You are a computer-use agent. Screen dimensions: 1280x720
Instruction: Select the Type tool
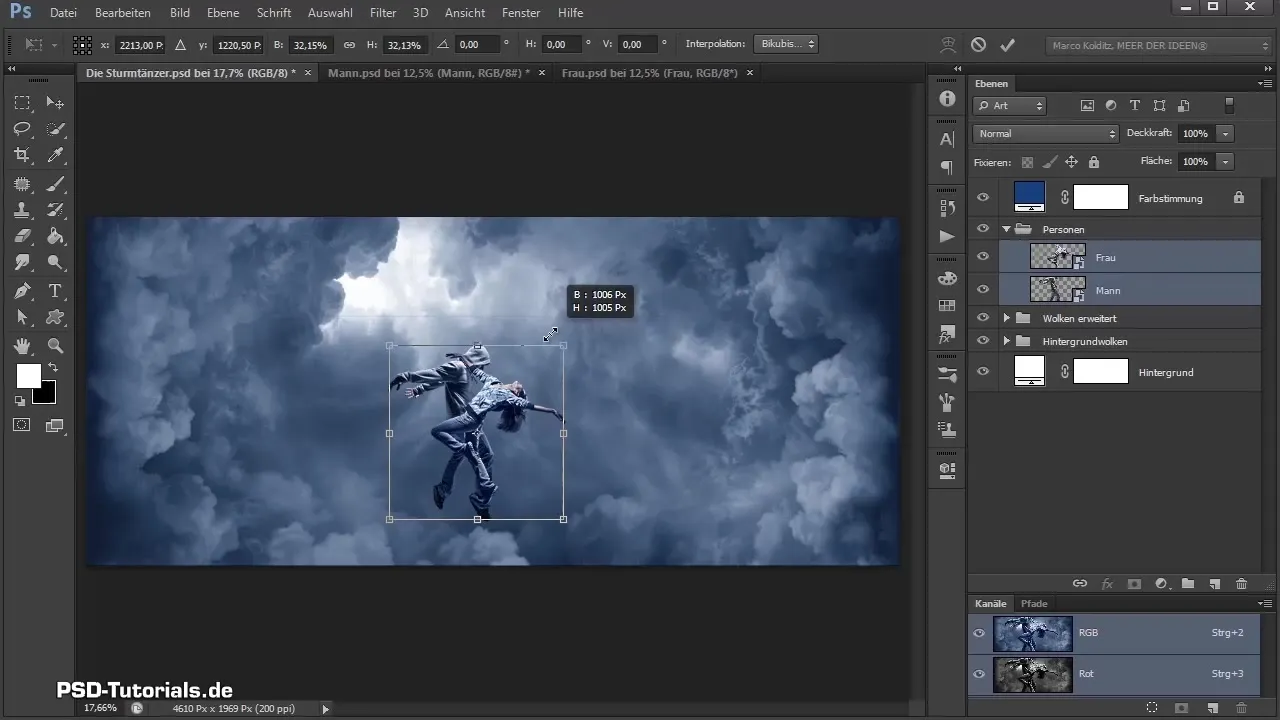pyautogui.click(x=56, y=291)
